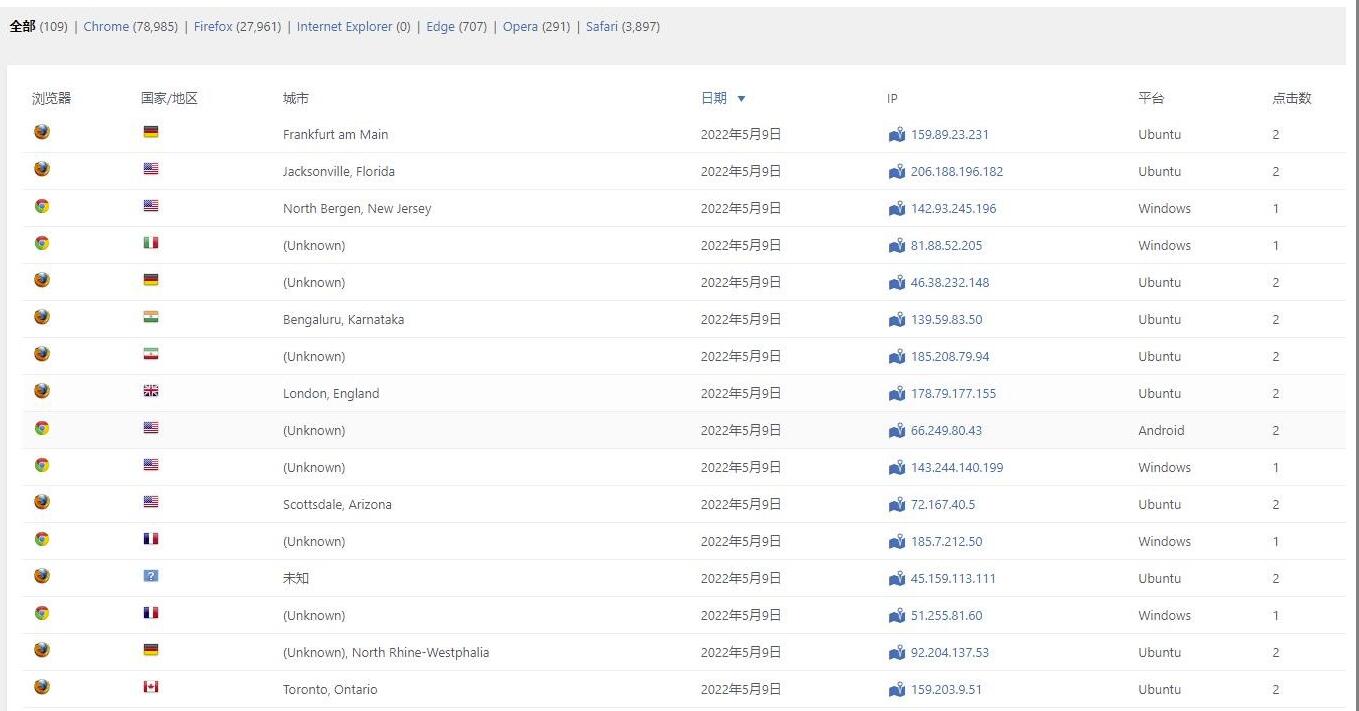The image size is (1359, 711).
Task: Filter visitors by Firefox
Action: pyautogui.click(x=213, y=27)
